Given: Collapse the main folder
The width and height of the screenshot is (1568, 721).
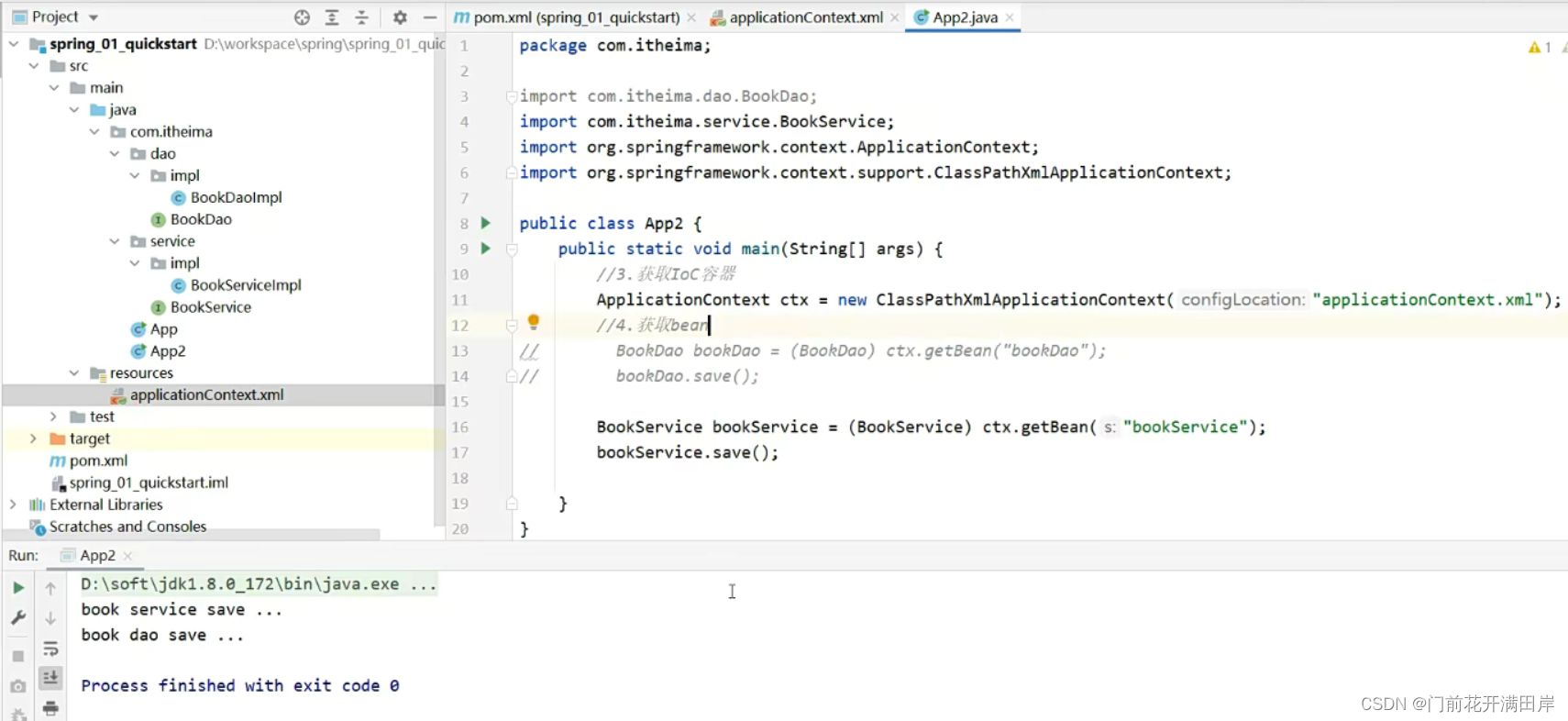Looking at the screenshot, I should [54, 87].
